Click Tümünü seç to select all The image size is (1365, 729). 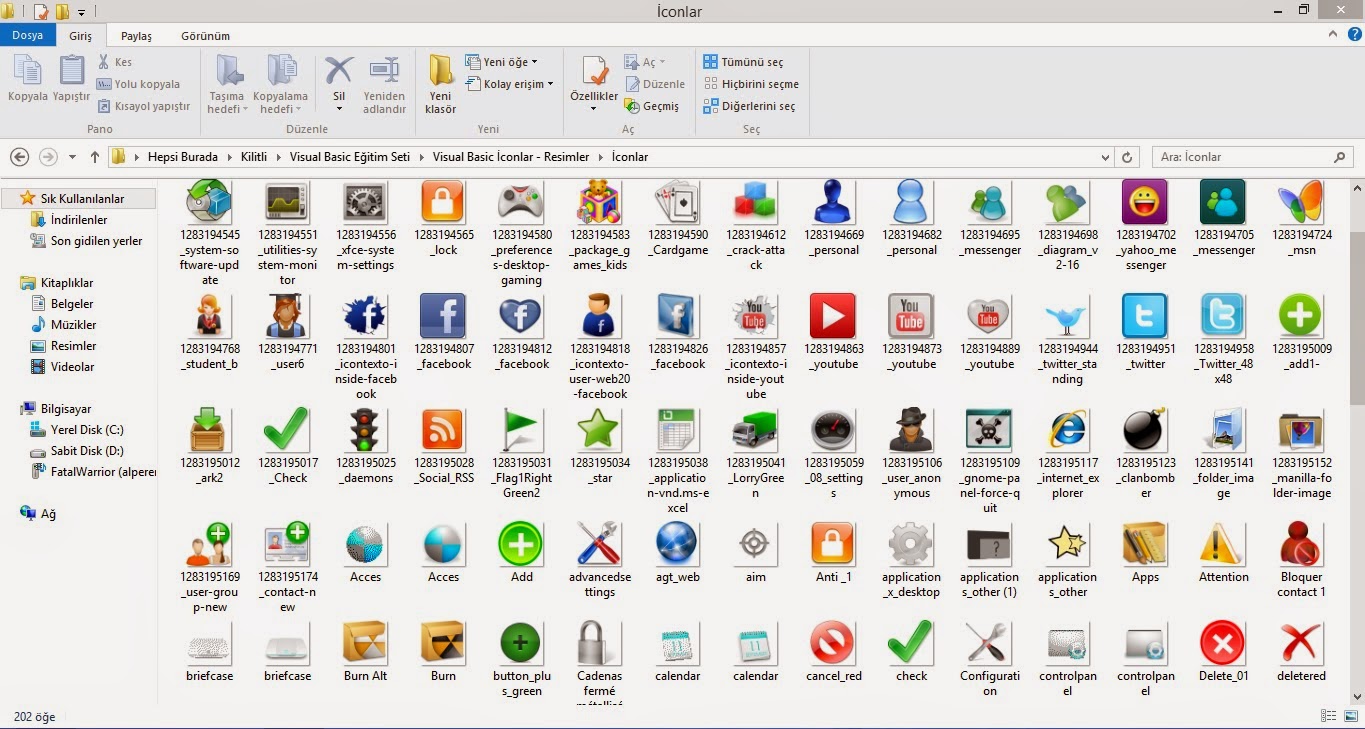coord(743,62)
